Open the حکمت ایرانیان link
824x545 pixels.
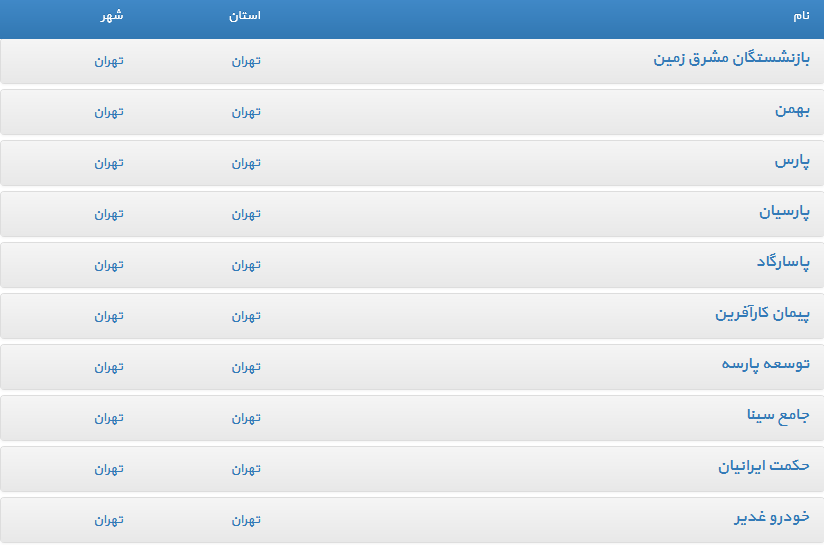(763, 466)
